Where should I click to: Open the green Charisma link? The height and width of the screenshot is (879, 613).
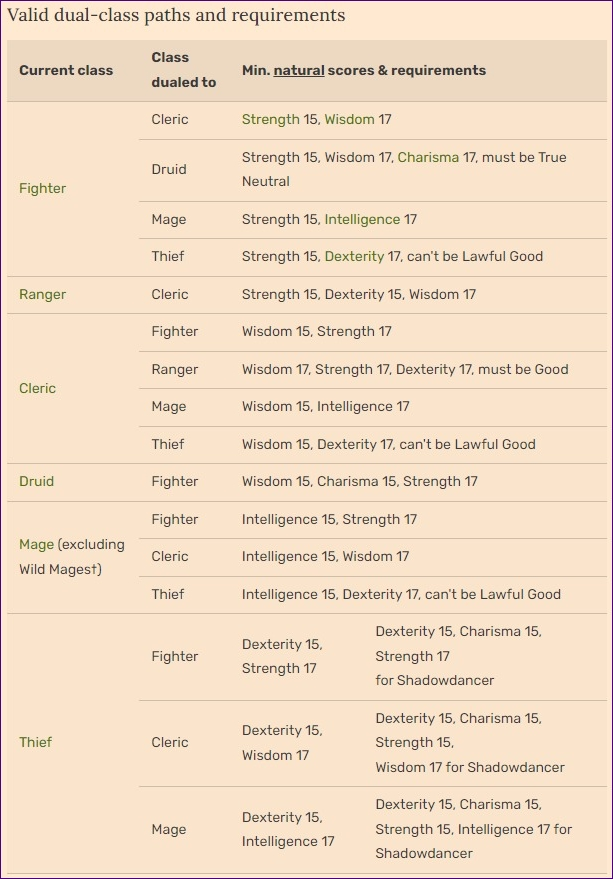point(428,157)
